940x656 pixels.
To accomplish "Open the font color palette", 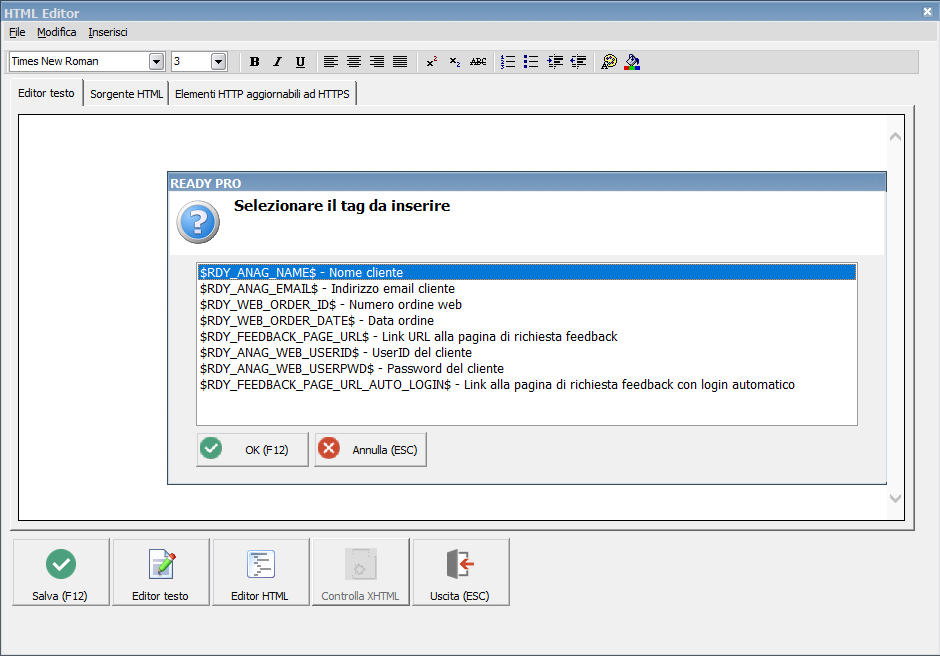I will (608, 62).
